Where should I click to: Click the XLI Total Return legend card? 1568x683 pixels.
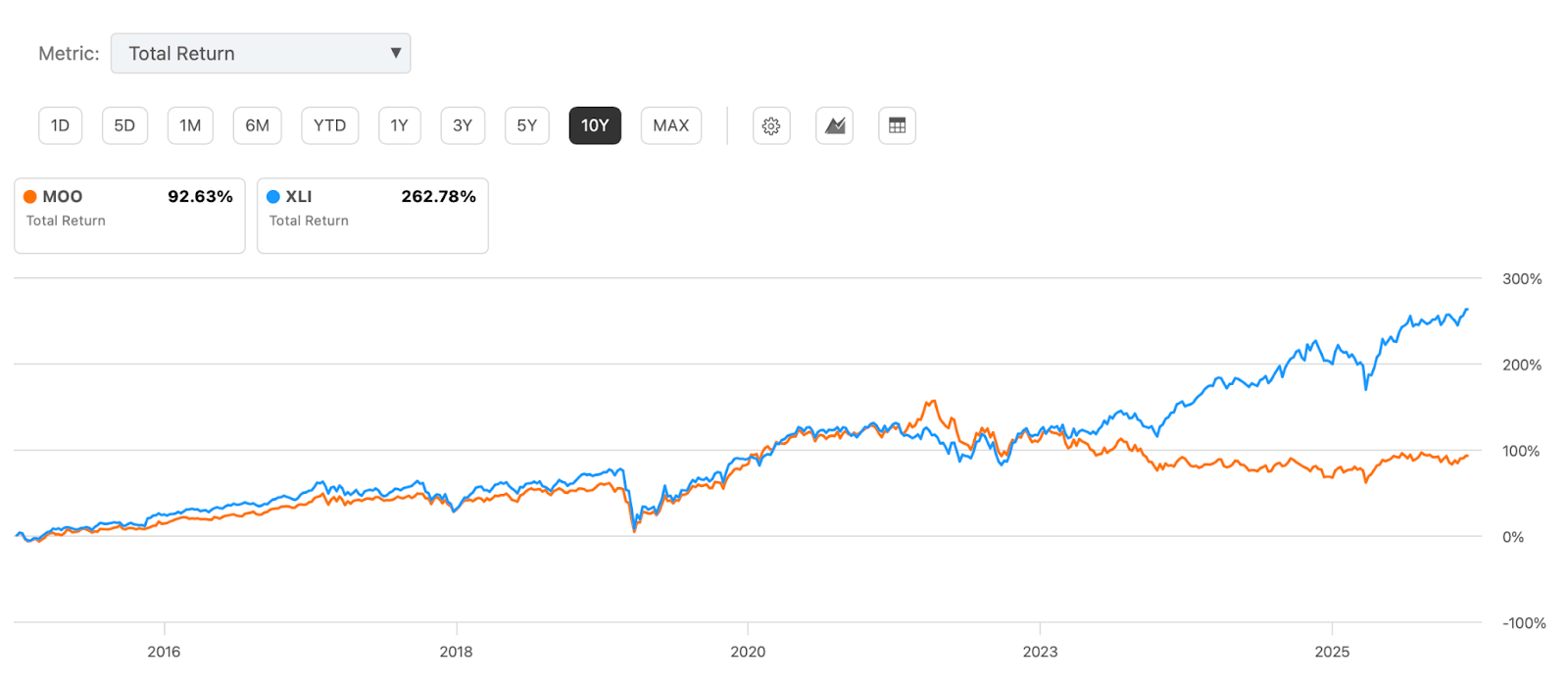click(372, 216)
